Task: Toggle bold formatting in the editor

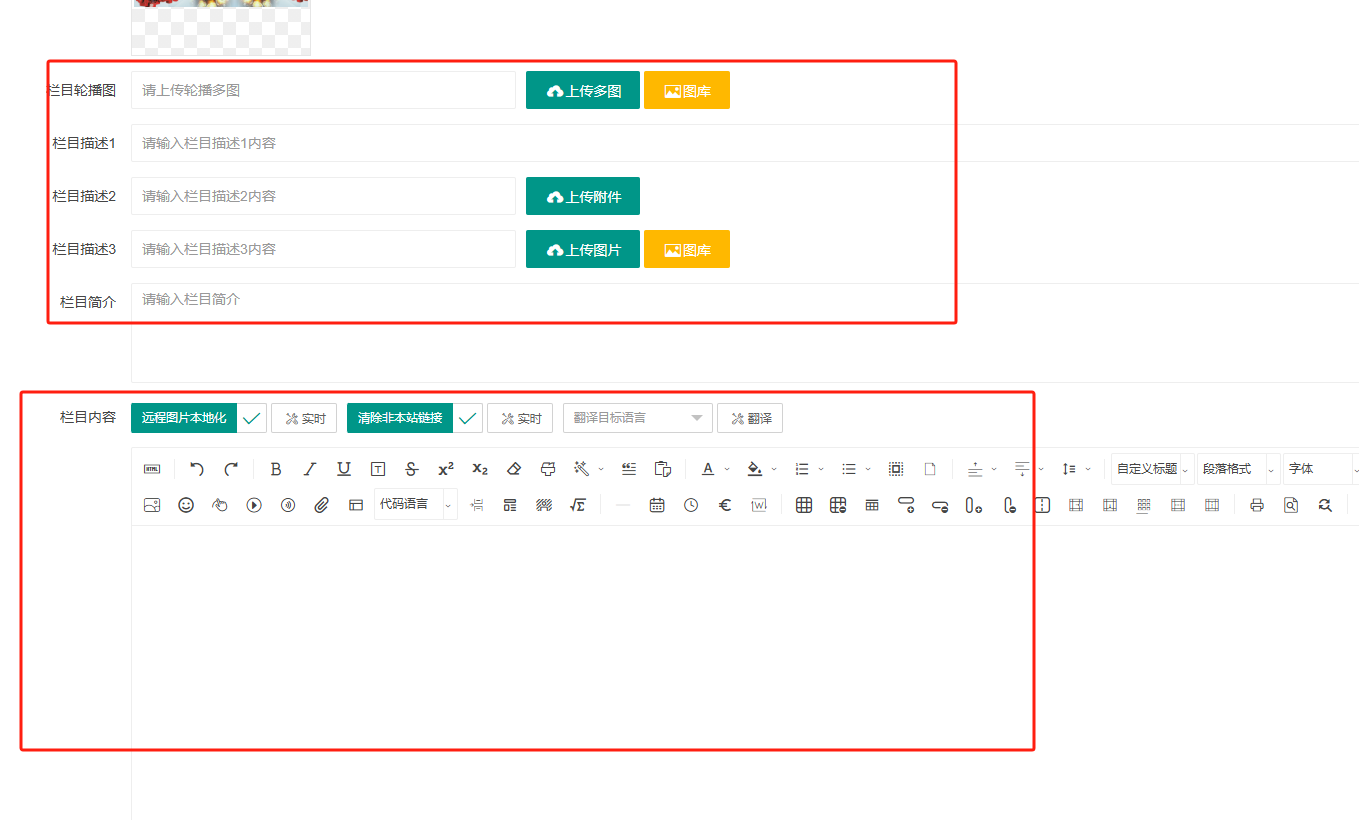Action: [276, 469]
